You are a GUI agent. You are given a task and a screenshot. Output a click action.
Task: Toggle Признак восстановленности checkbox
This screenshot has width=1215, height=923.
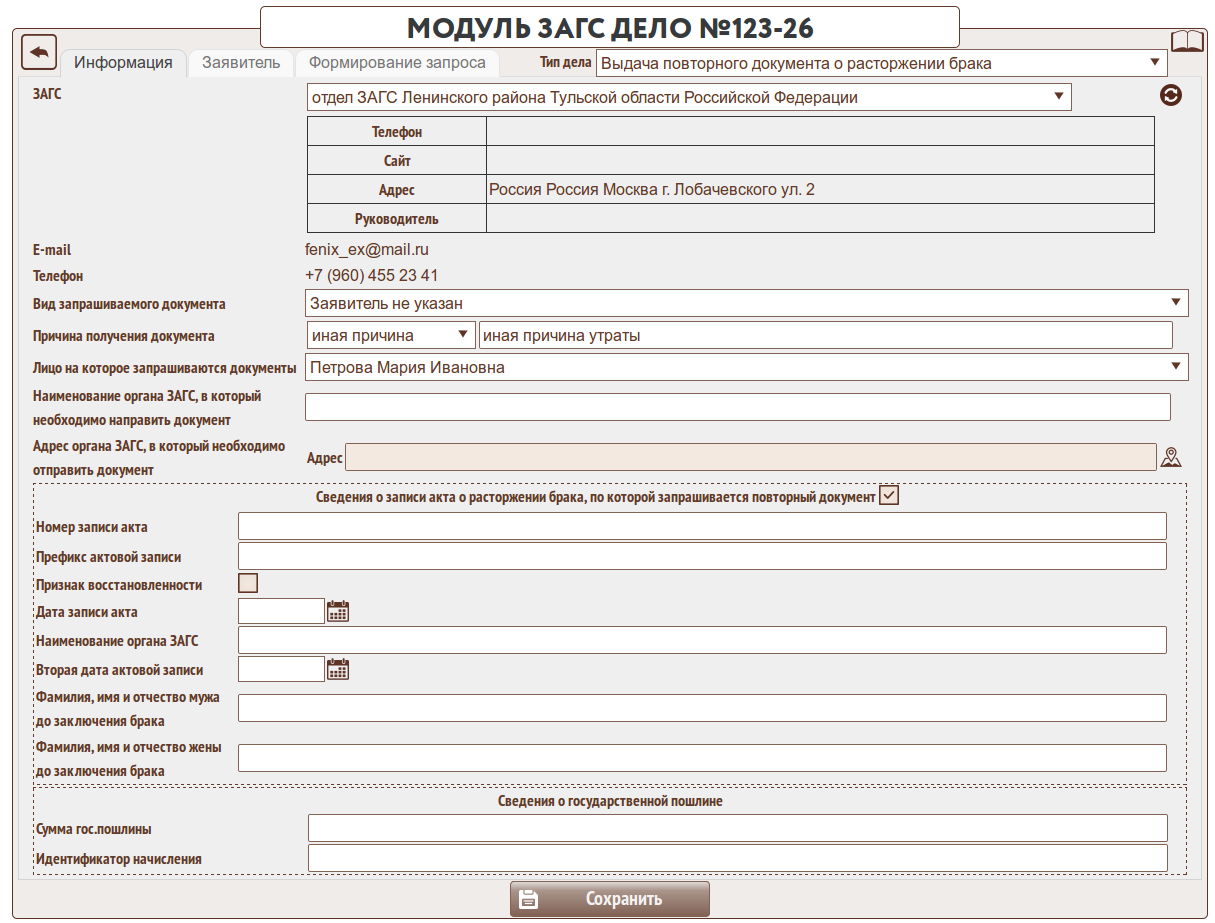pyautogui.click(x=248, y=583)
